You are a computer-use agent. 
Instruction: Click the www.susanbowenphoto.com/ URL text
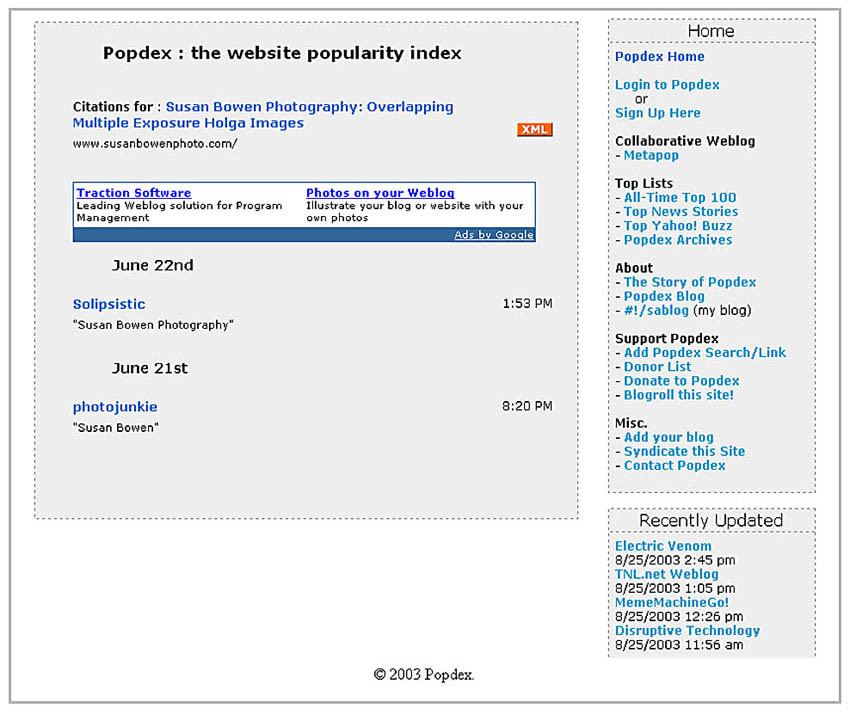click(155, 144)
